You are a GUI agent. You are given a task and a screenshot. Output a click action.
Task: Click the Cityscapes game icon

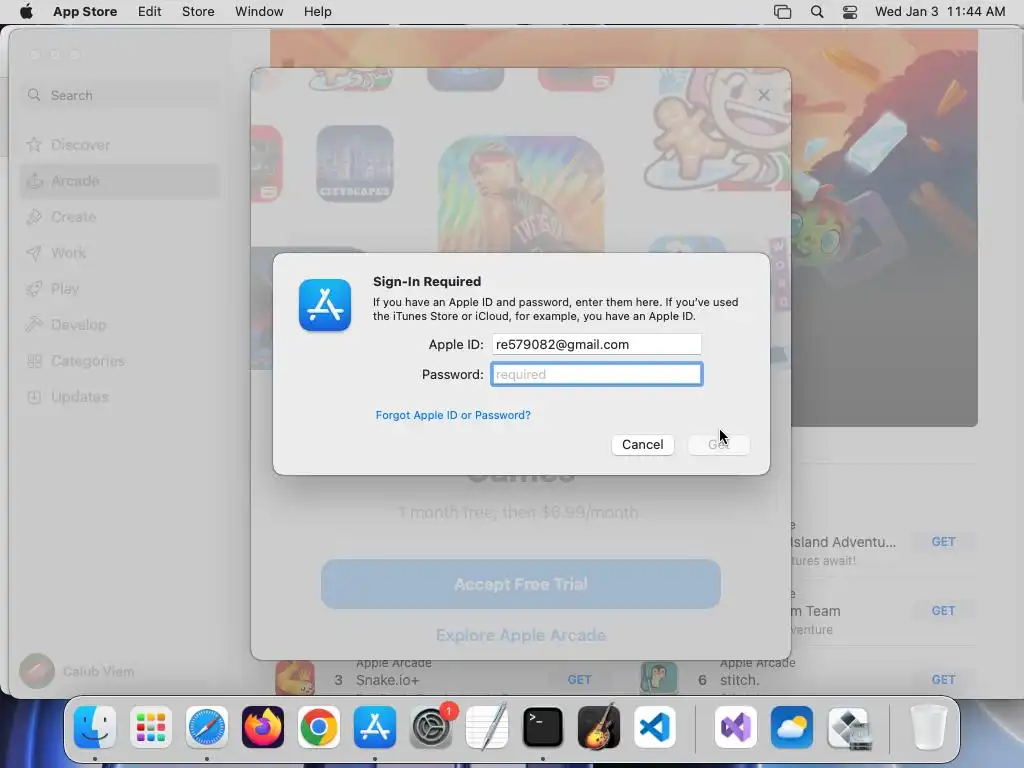355,163
